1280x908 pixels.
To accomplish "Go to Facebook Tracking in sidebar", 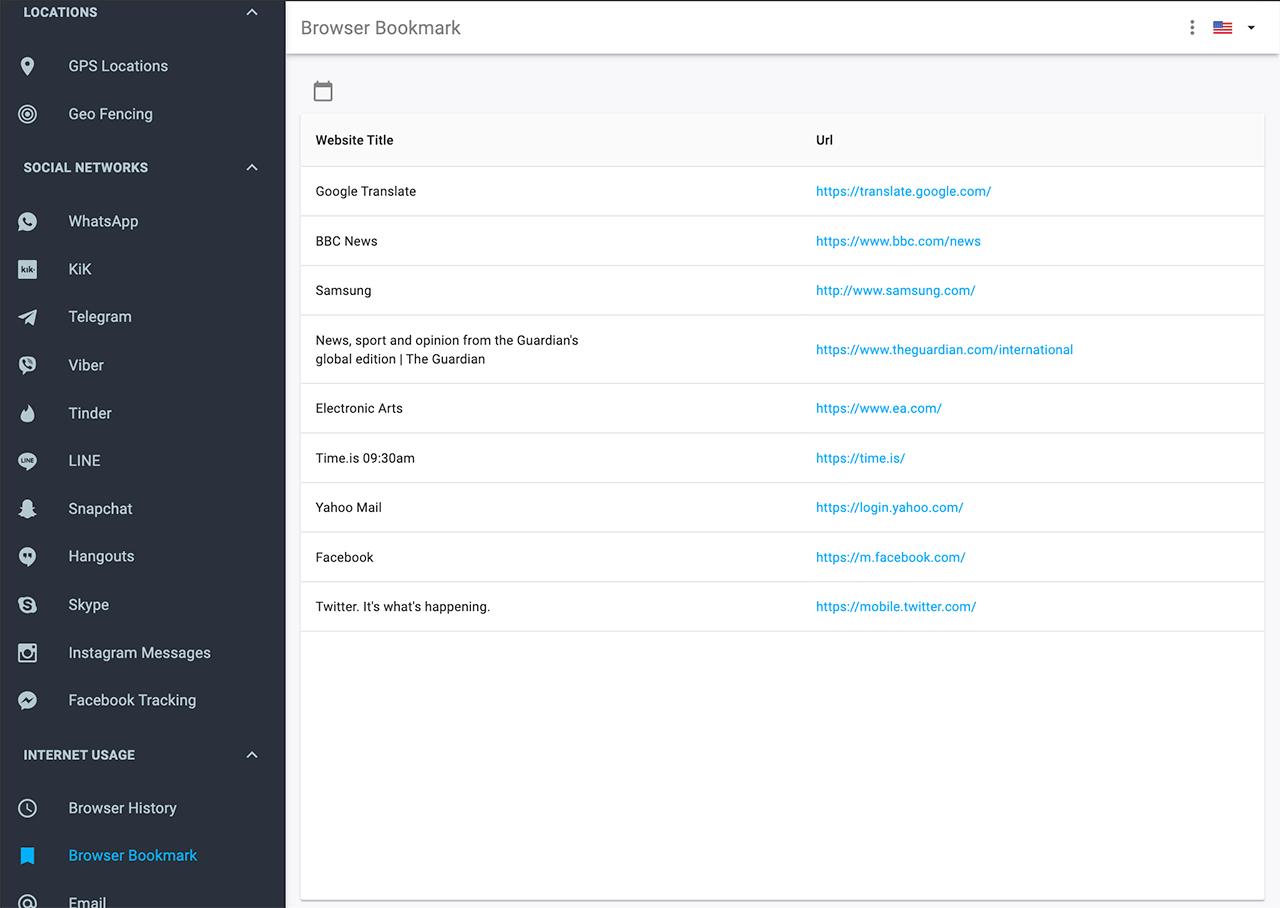I will [x=132, y=700].
